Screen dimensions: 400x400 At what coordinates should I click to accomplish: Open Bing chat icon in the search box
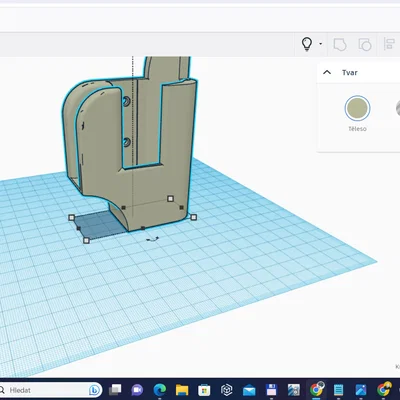[x=95, y=390]
